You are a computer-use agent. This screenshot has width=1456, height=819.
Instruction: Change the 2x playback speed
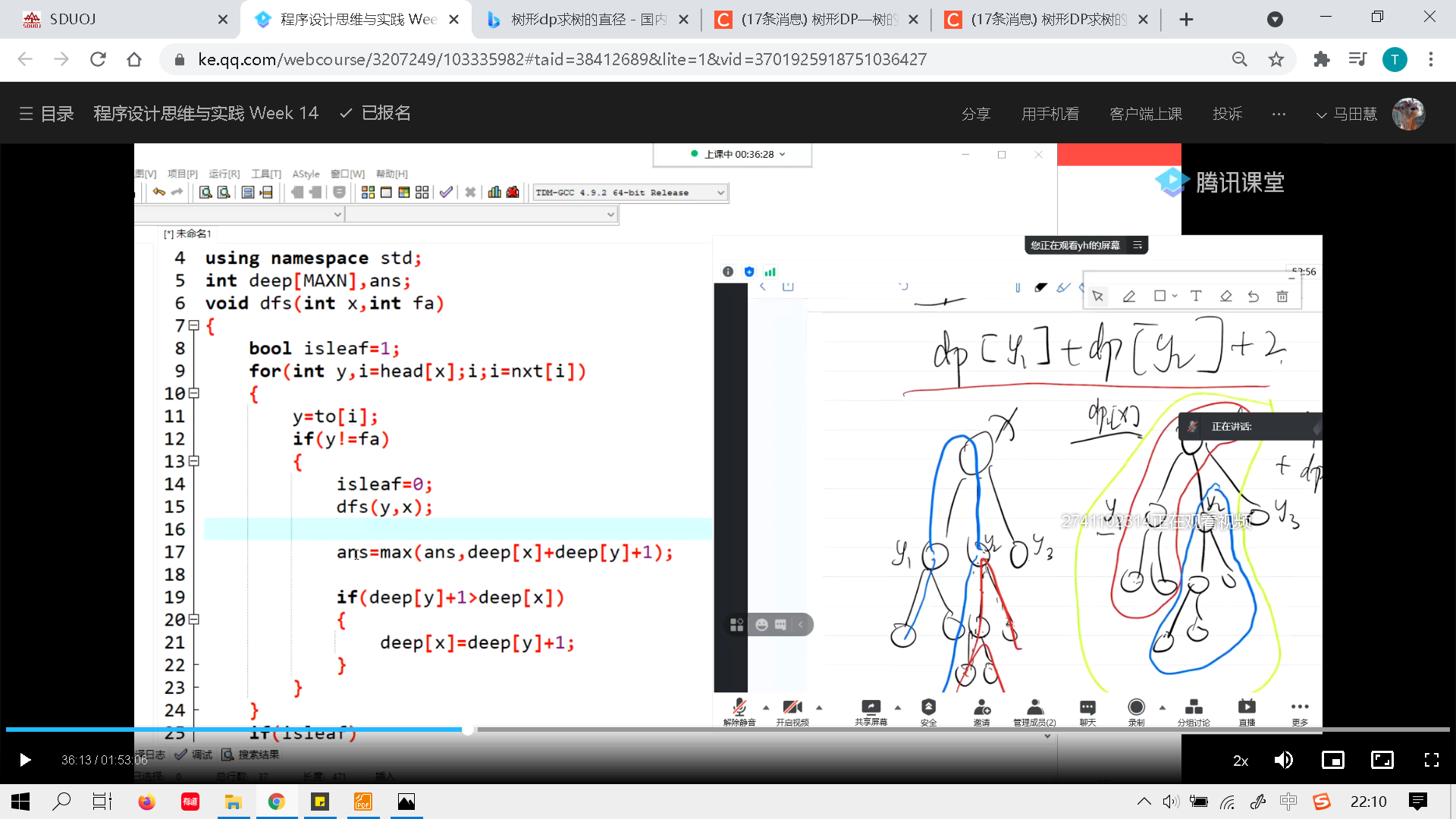[x=1240, y=761]
